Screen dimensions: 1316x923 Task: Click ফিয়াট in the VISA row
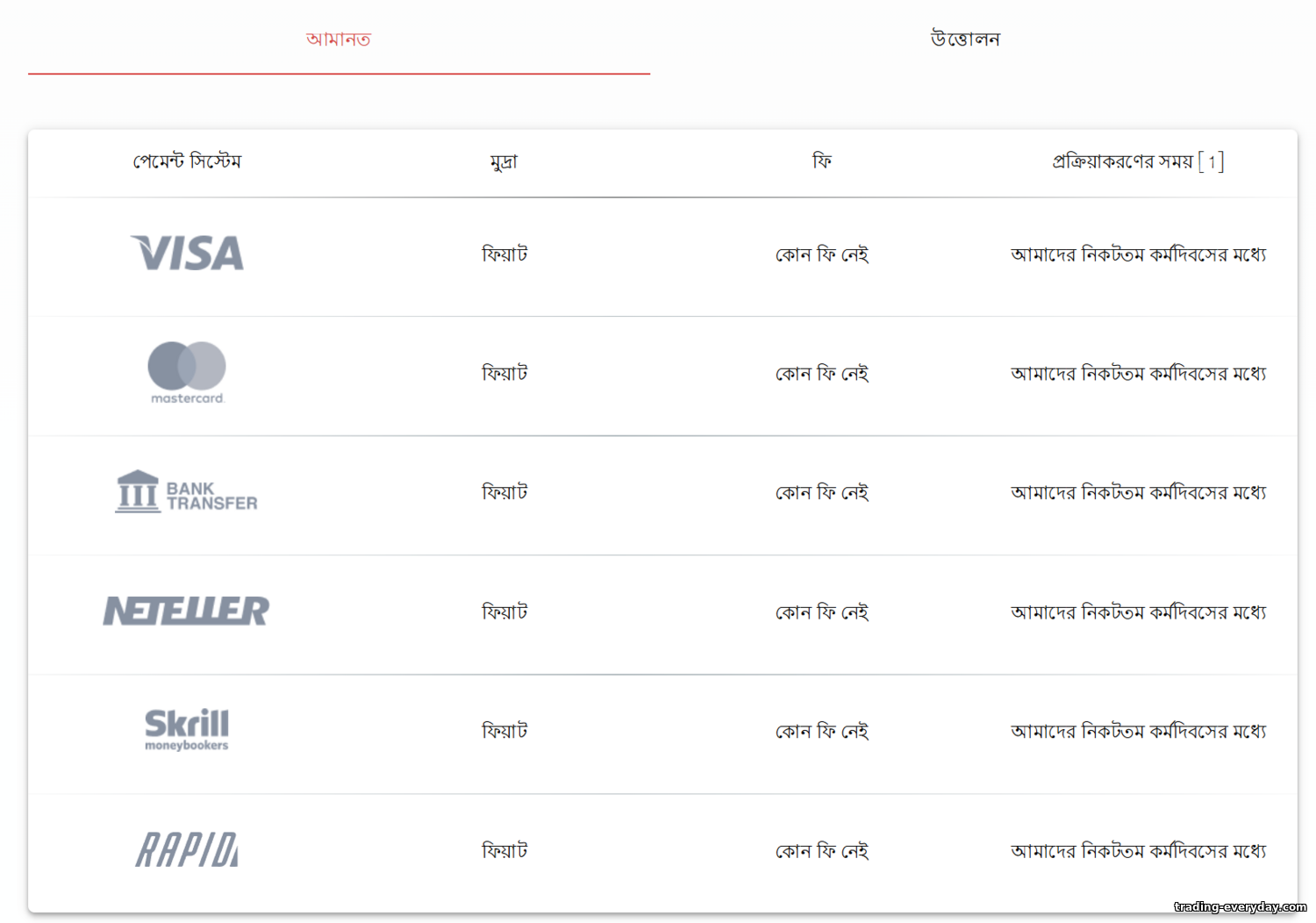(x=504, y=254)
